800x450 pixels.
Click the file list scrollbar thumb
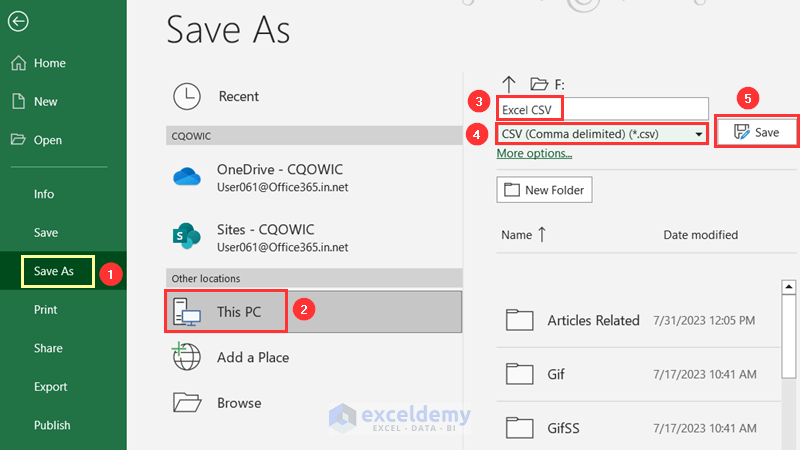(x=788, y=337)
